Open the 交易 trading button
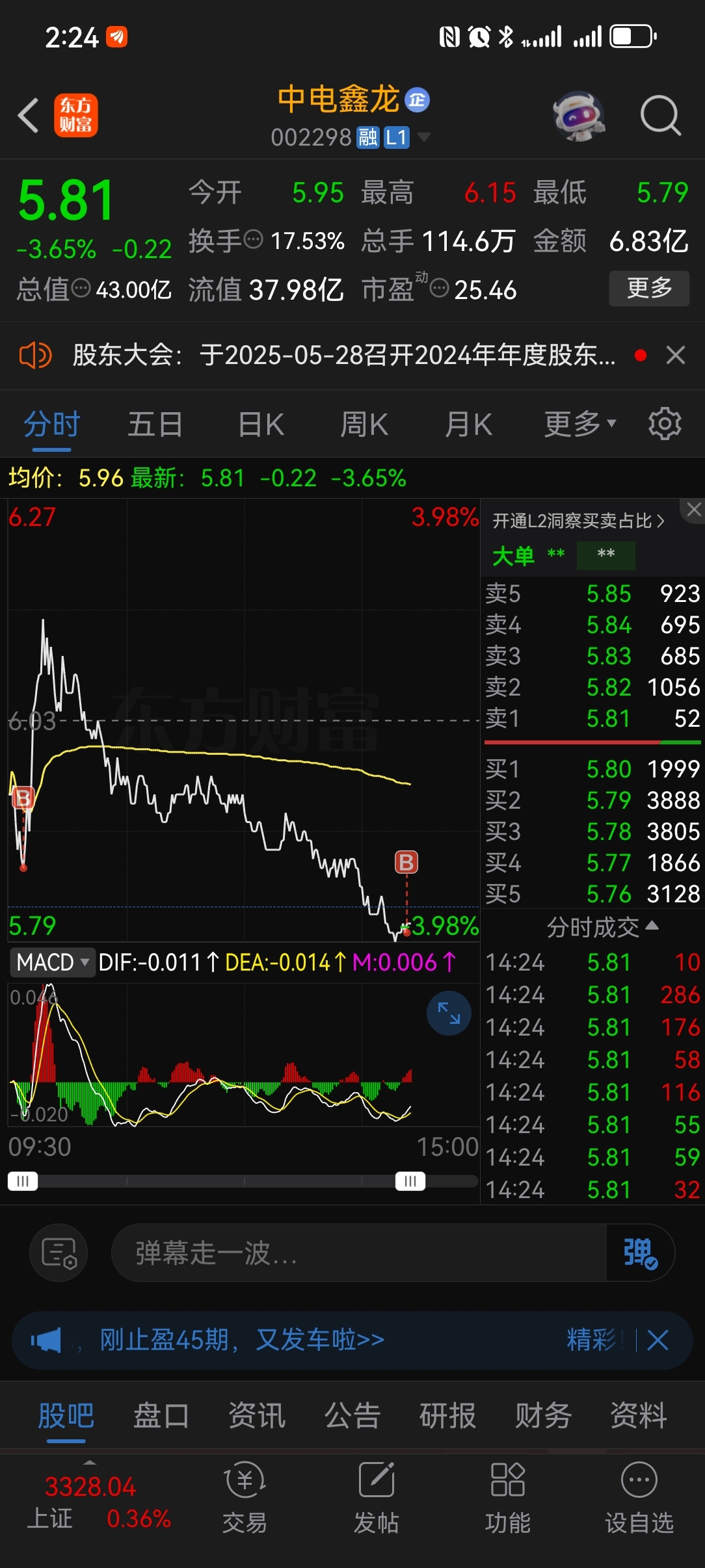This screenshot has width=705, height=1568. coord(245,1498)
